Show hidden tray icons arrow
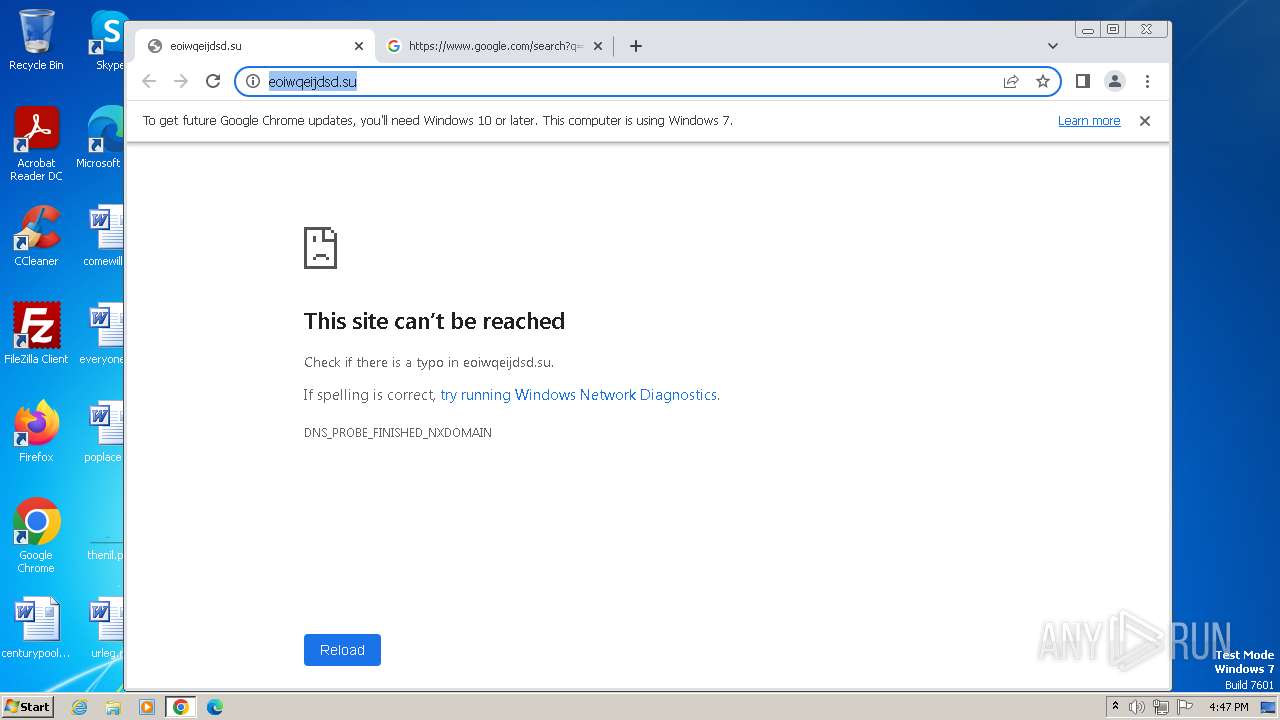The height and width of the screenshot is (720, 1280). [1116, 707]
